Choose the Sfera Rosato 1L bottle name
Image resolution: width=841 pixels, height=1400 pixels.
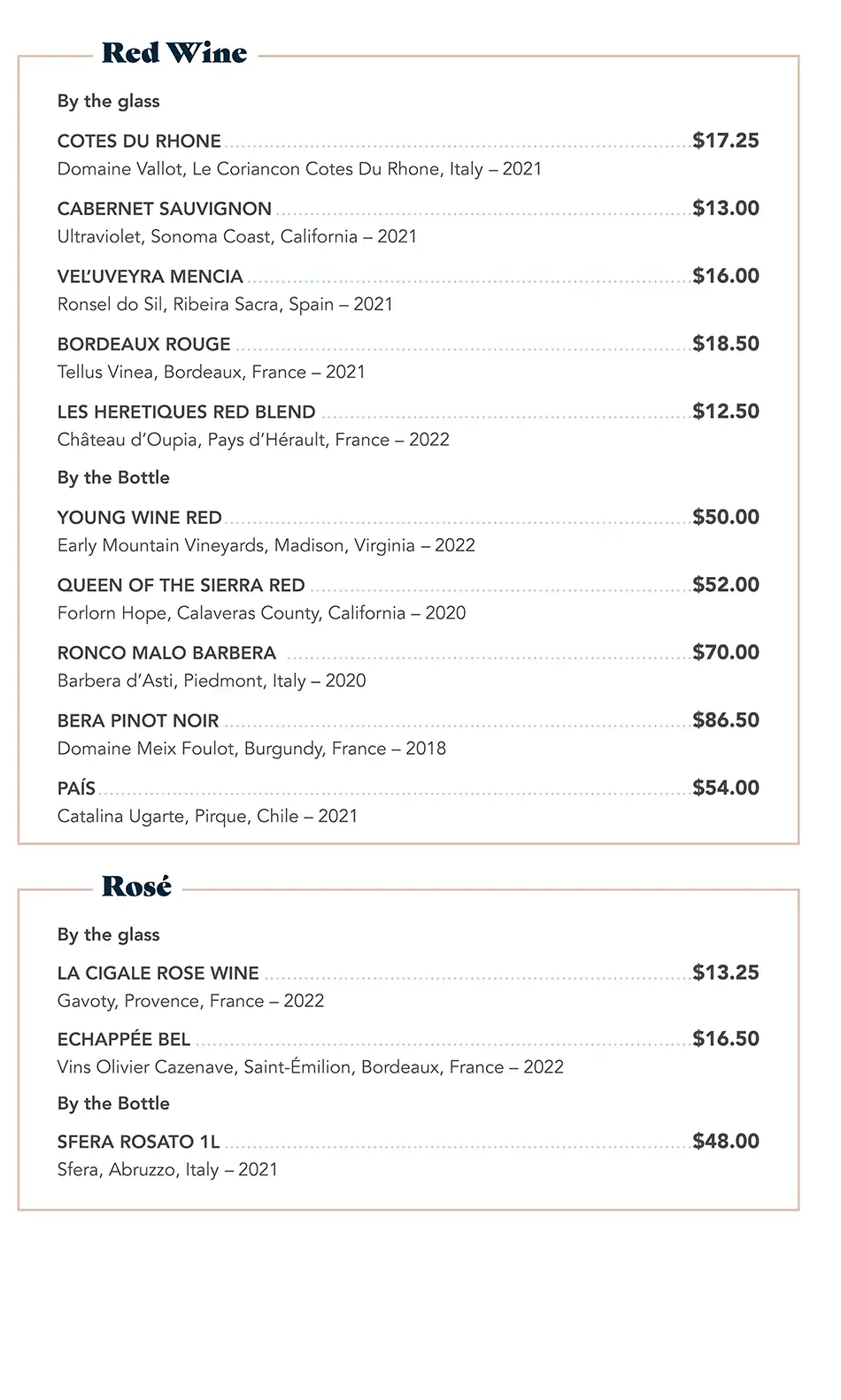coord(138,1142)
